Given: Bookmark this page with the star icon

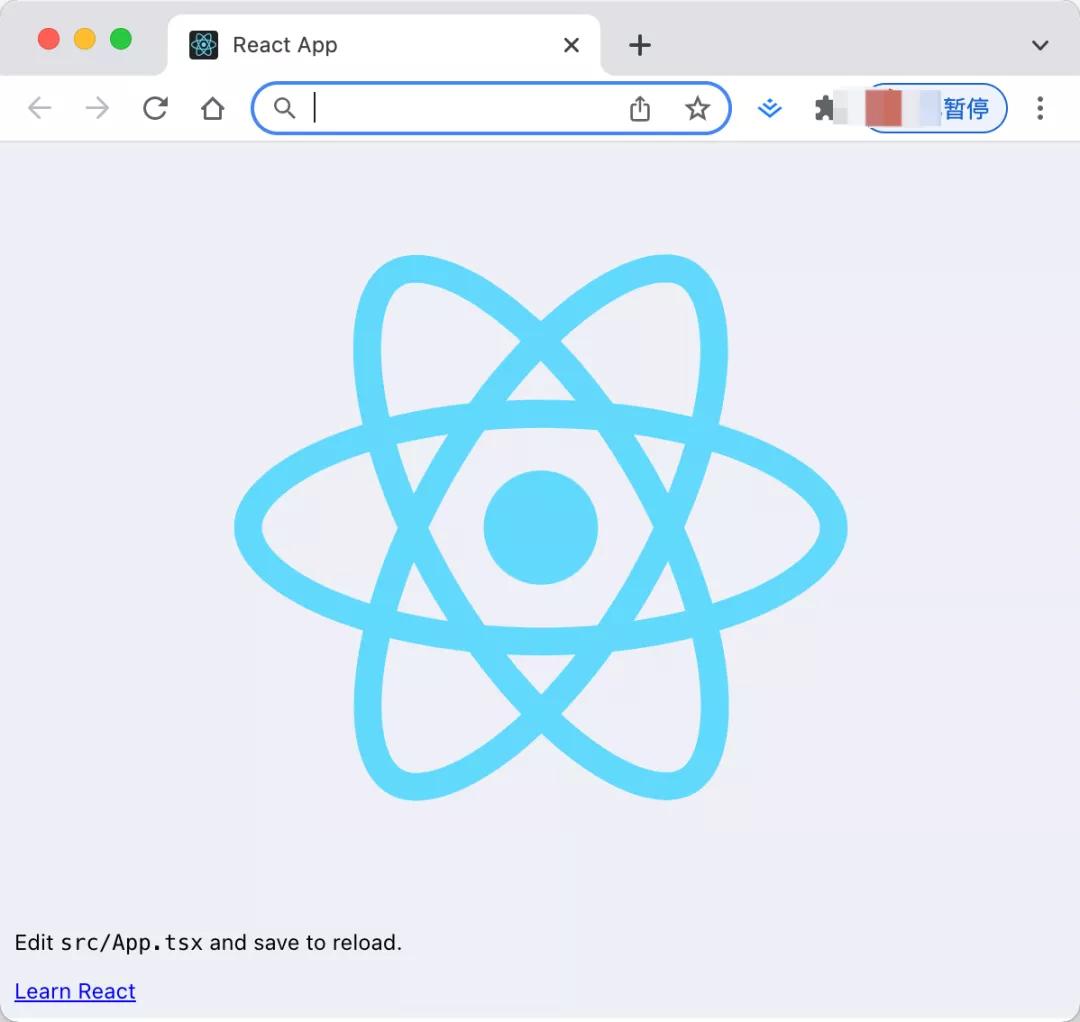Looking at the screenshot, I should (x=697, y=108).
